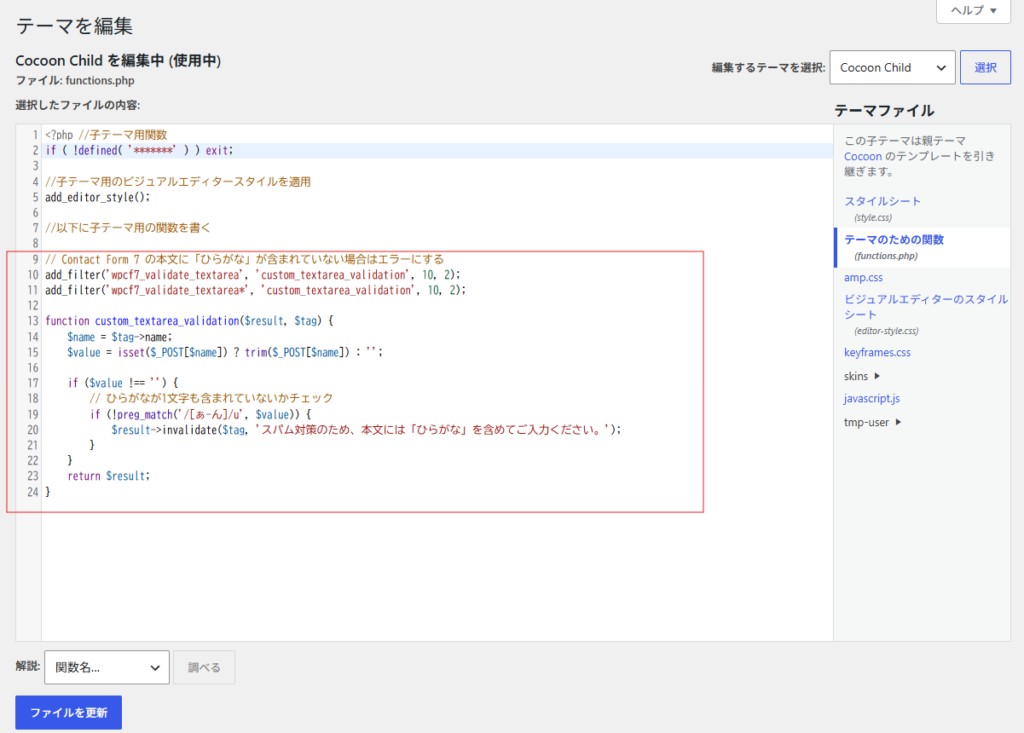Click the add_filter 'wpcf7_validate_textarea' line
1024x733 pixels.
[x=253, y=275]
